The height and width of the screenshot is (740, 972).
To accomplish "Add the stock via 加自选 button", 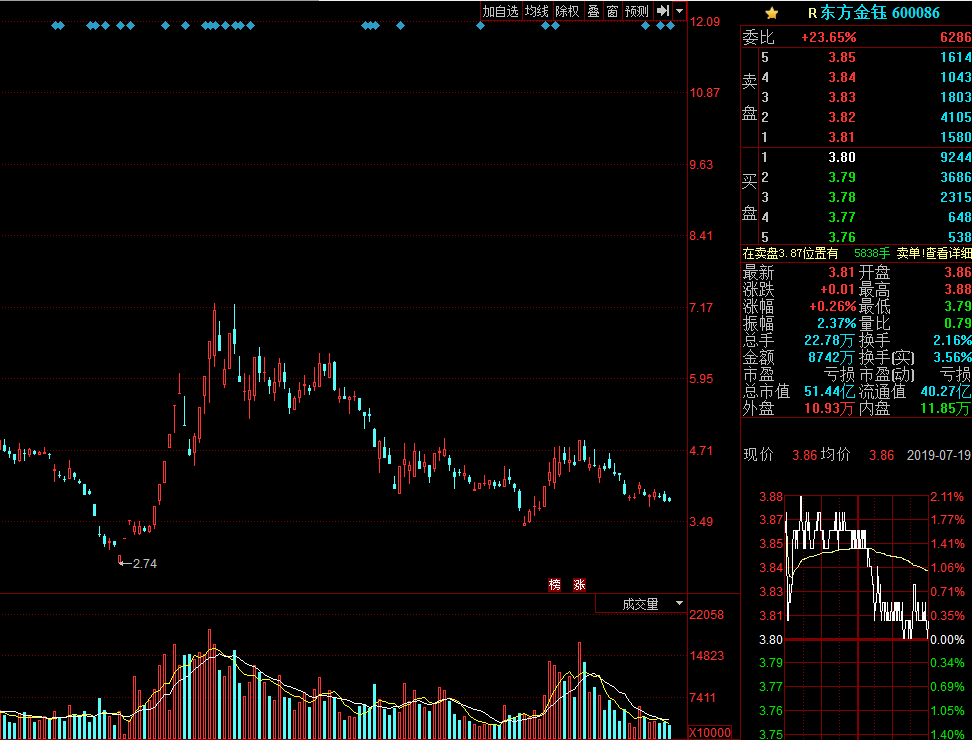I will pos(500,11).
